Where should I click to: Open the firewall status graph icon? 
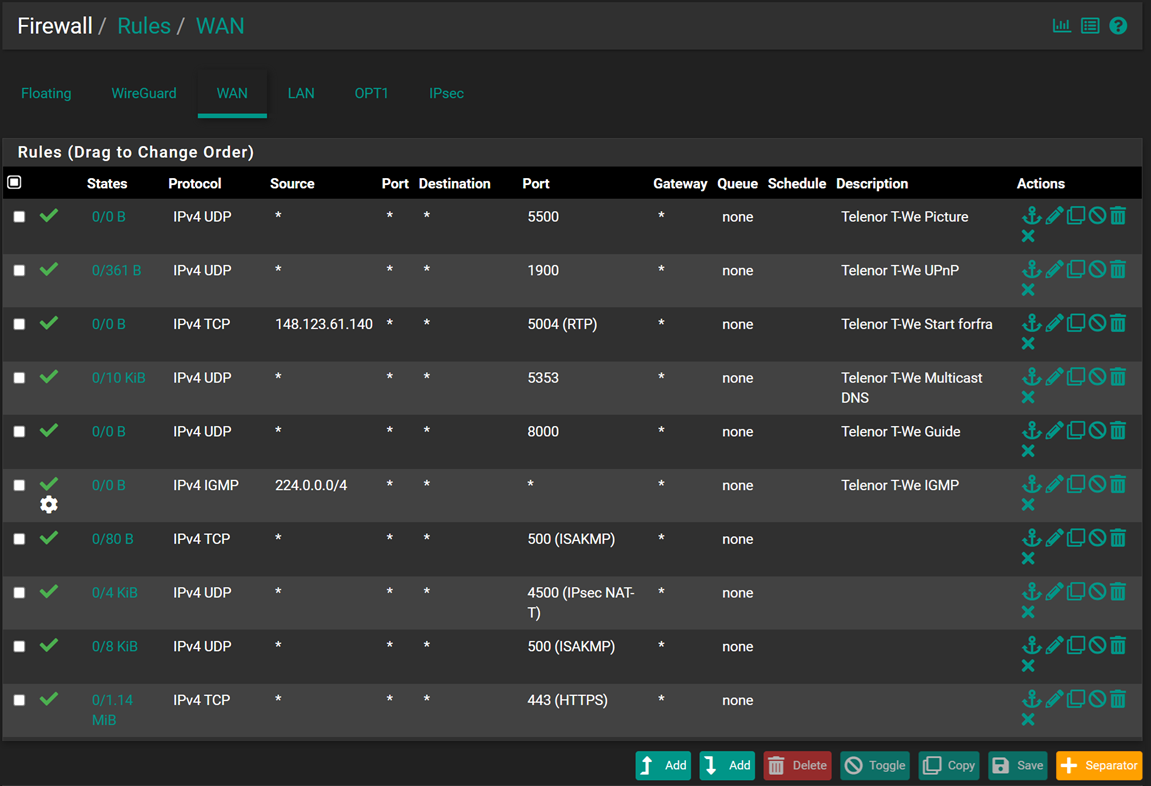point(1061,26)
